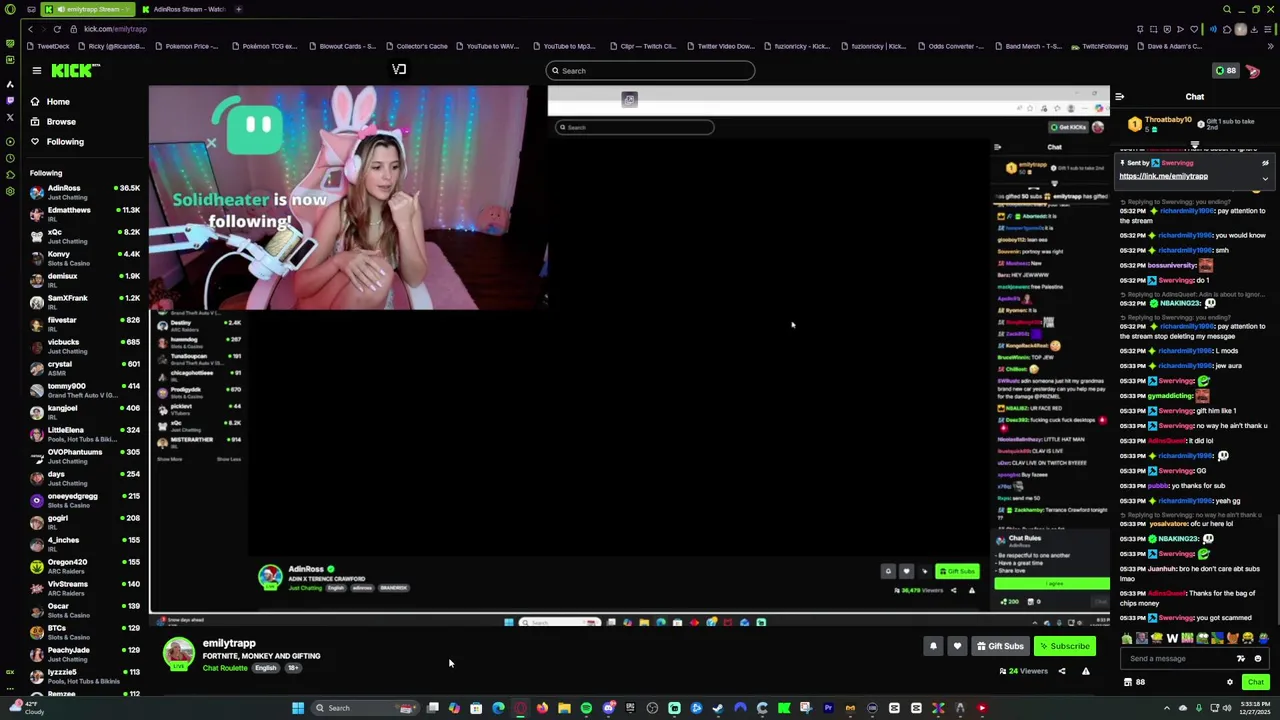The height and width of the screenshot is (720, 1280).
Task: Reload the page in the browser
Action: coord(57,29)
